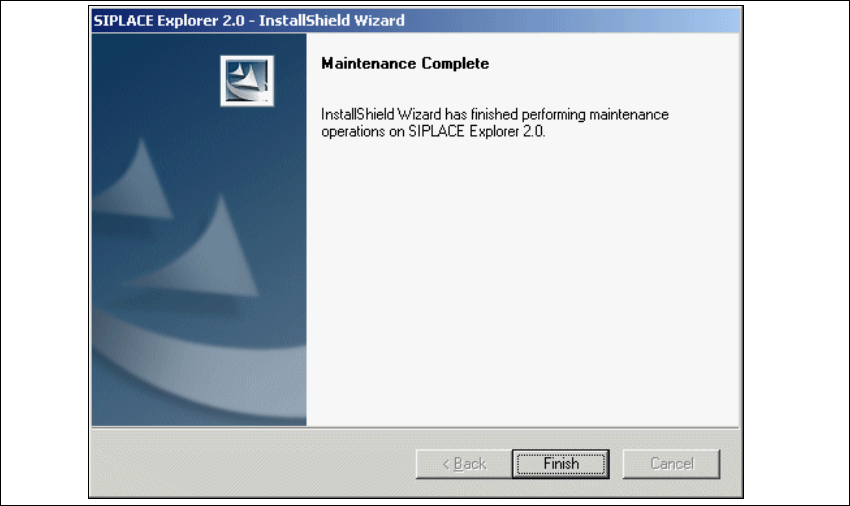This screenshot has height=506, width=850.
Task: Click the word 'Complete' in the heading
Action: tap(455, 63)
